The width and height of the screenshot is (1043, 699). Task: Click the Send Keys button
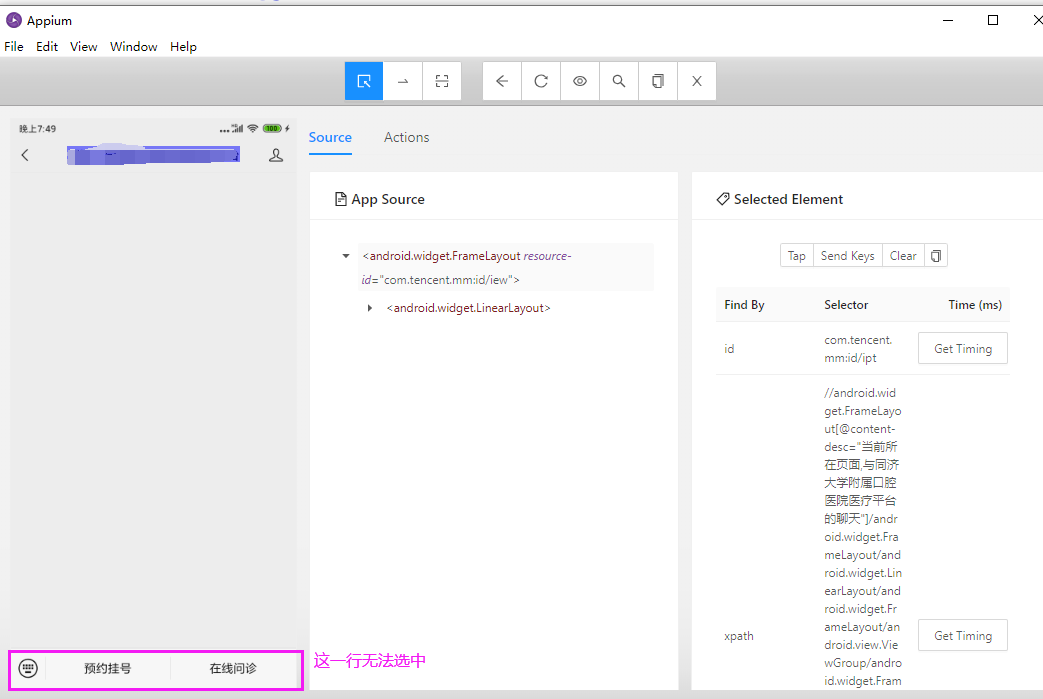coord(847,256)
